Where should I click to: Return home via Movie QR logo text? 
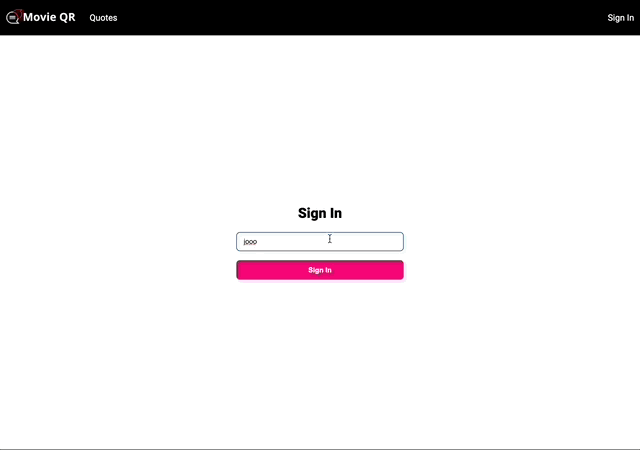coord(49,17)
